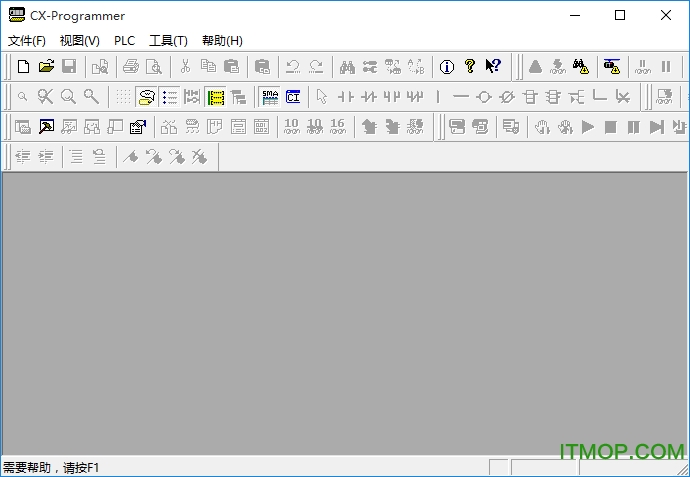Screen dimensions: 690x477
Task: Activate context help arrow-question icon
Action: [493, 66]
